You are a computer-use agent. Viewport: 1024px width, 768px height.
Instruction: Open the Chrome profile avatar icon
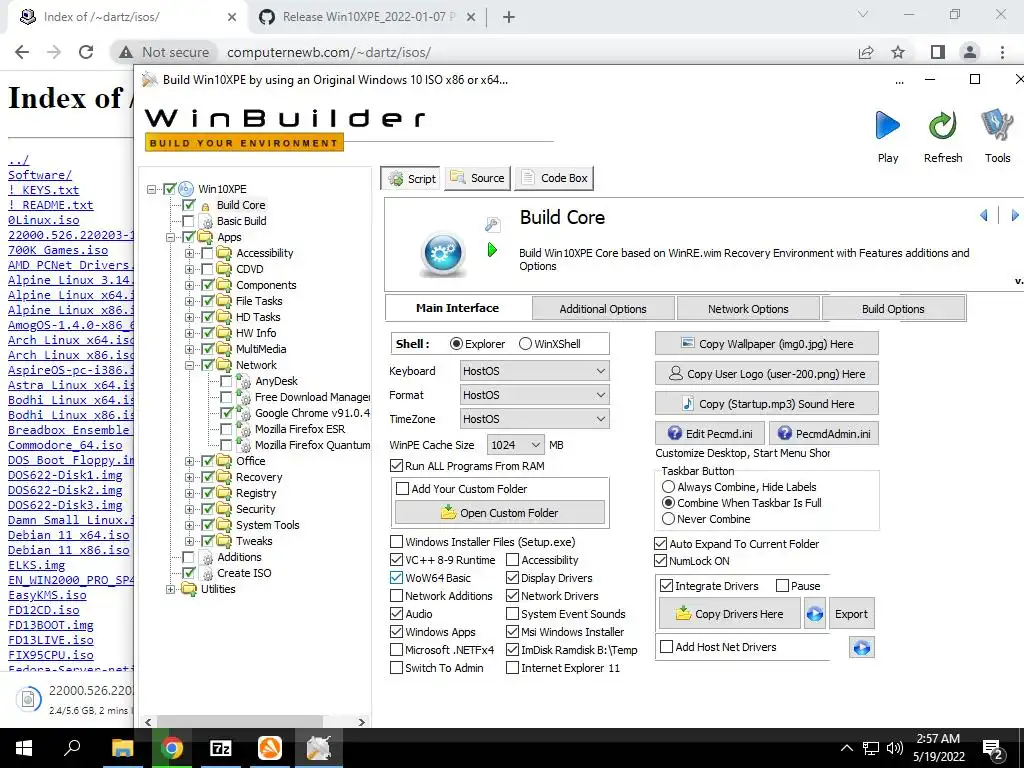970,52
